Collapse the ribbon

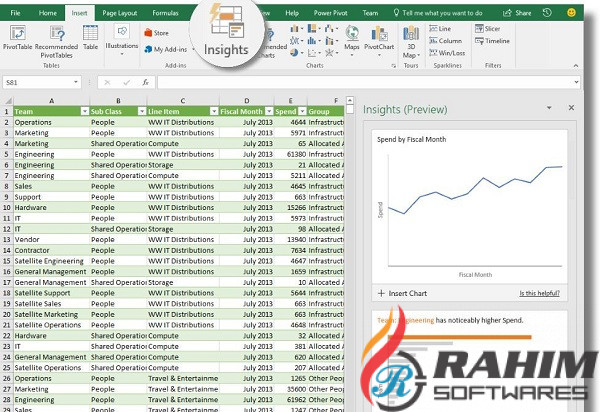pyautogui.click(x=576, y=66)
